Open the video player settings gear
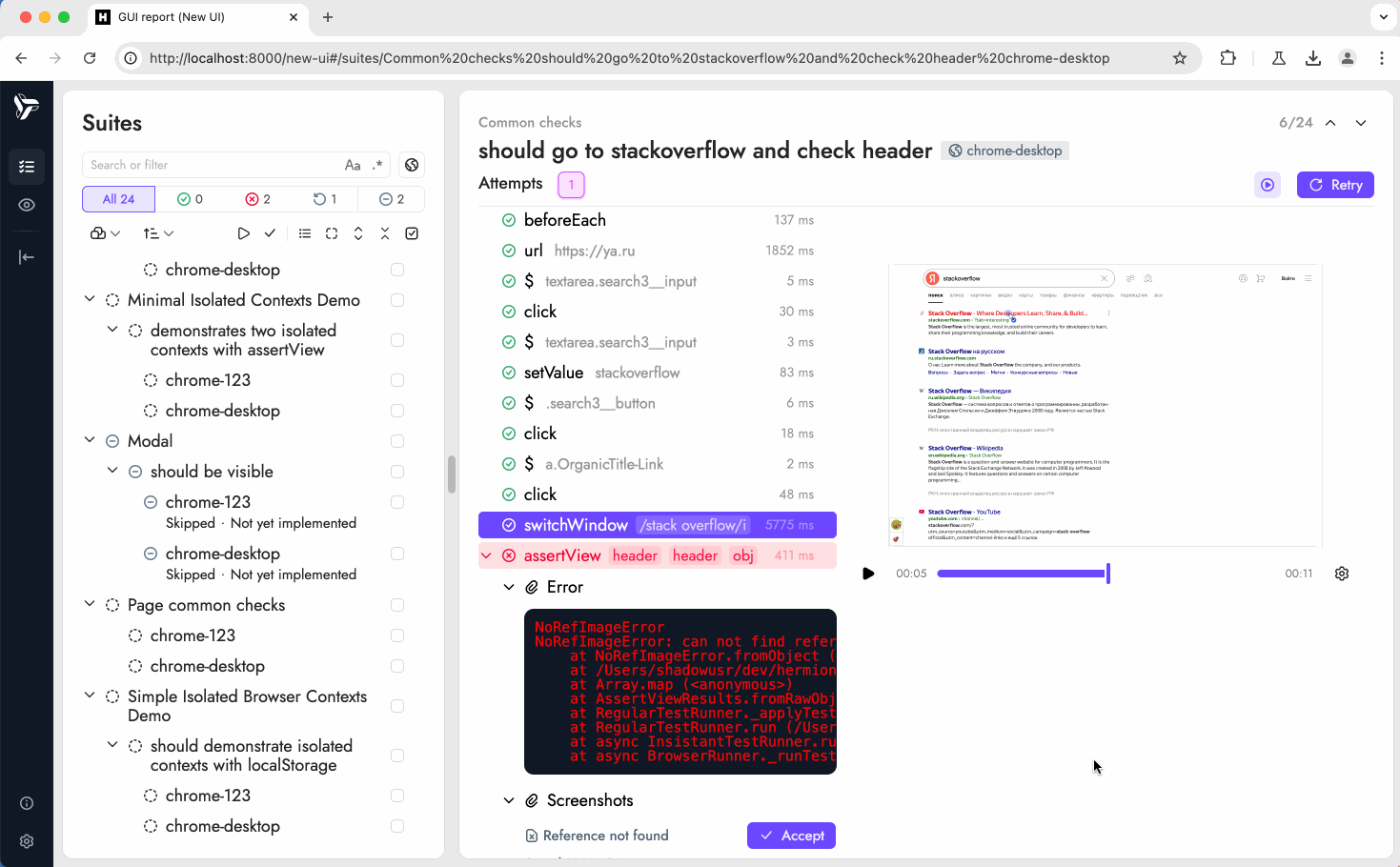This screenshot has width=1400, height=867. coord(1342,574)
